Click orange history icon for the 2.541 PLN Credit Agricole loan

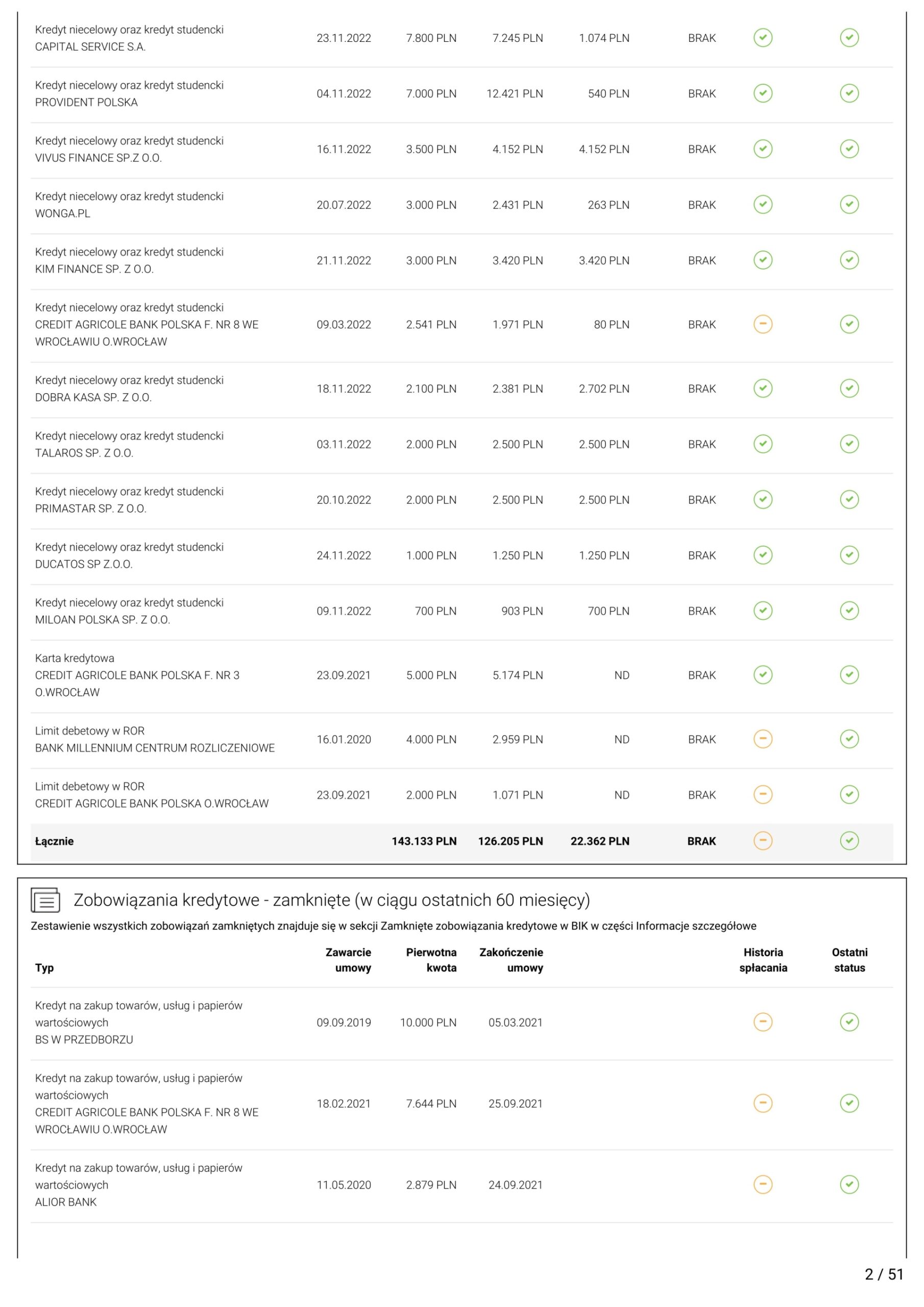(x=763, y=325)
